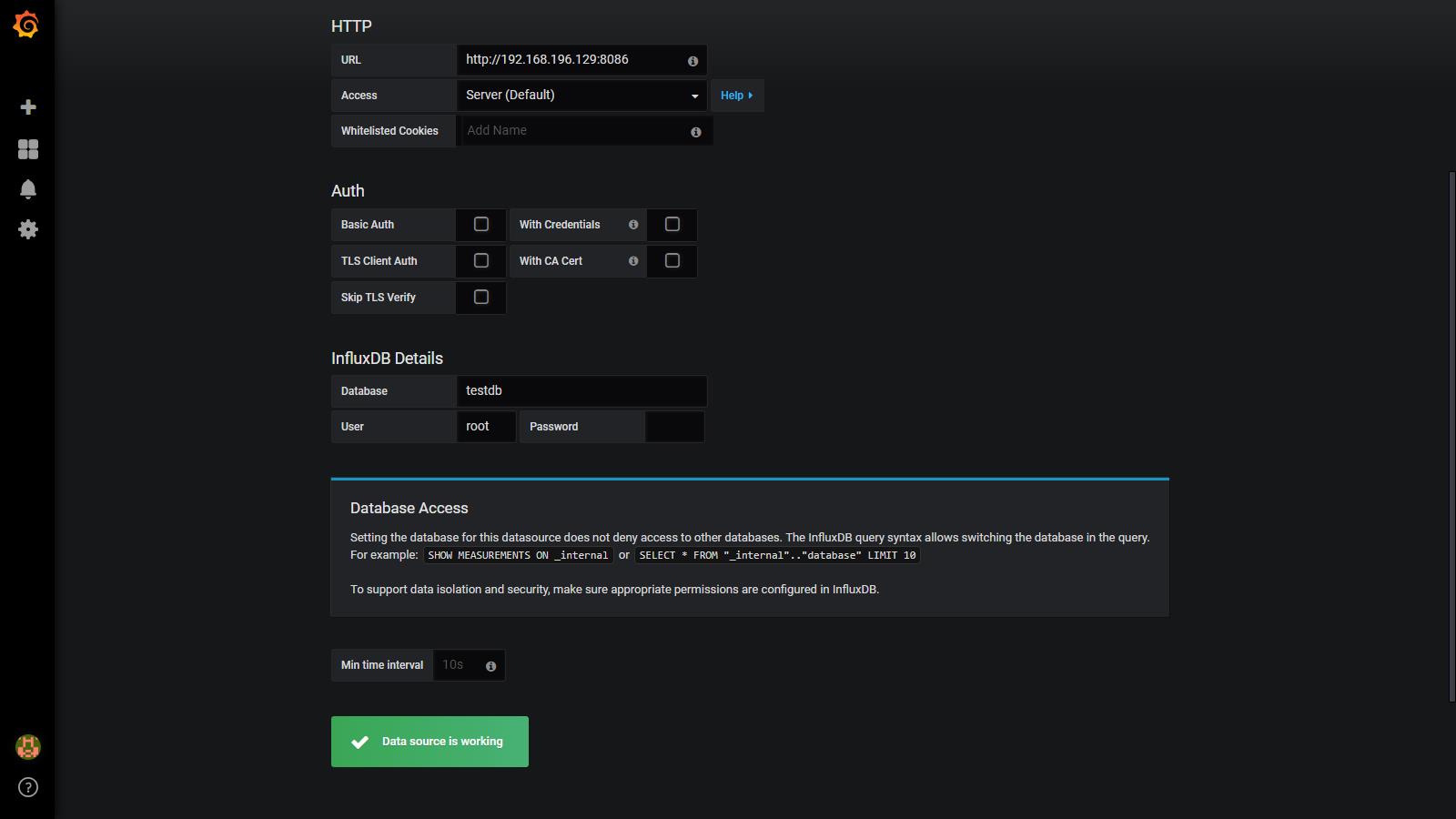Screen dimensions: 1456x819
Task: Click the SELECT * FROM "_internal" code sample
Action: pos(777,555)
